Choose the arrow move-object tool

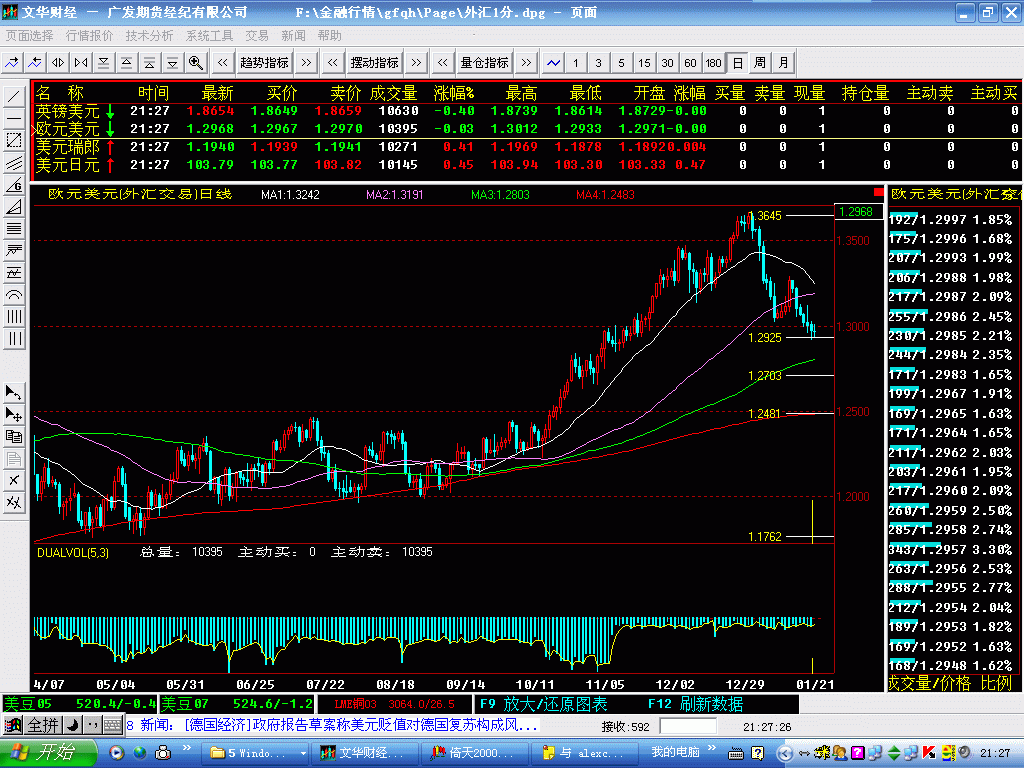pyautogui.click(x=14, y=415)
